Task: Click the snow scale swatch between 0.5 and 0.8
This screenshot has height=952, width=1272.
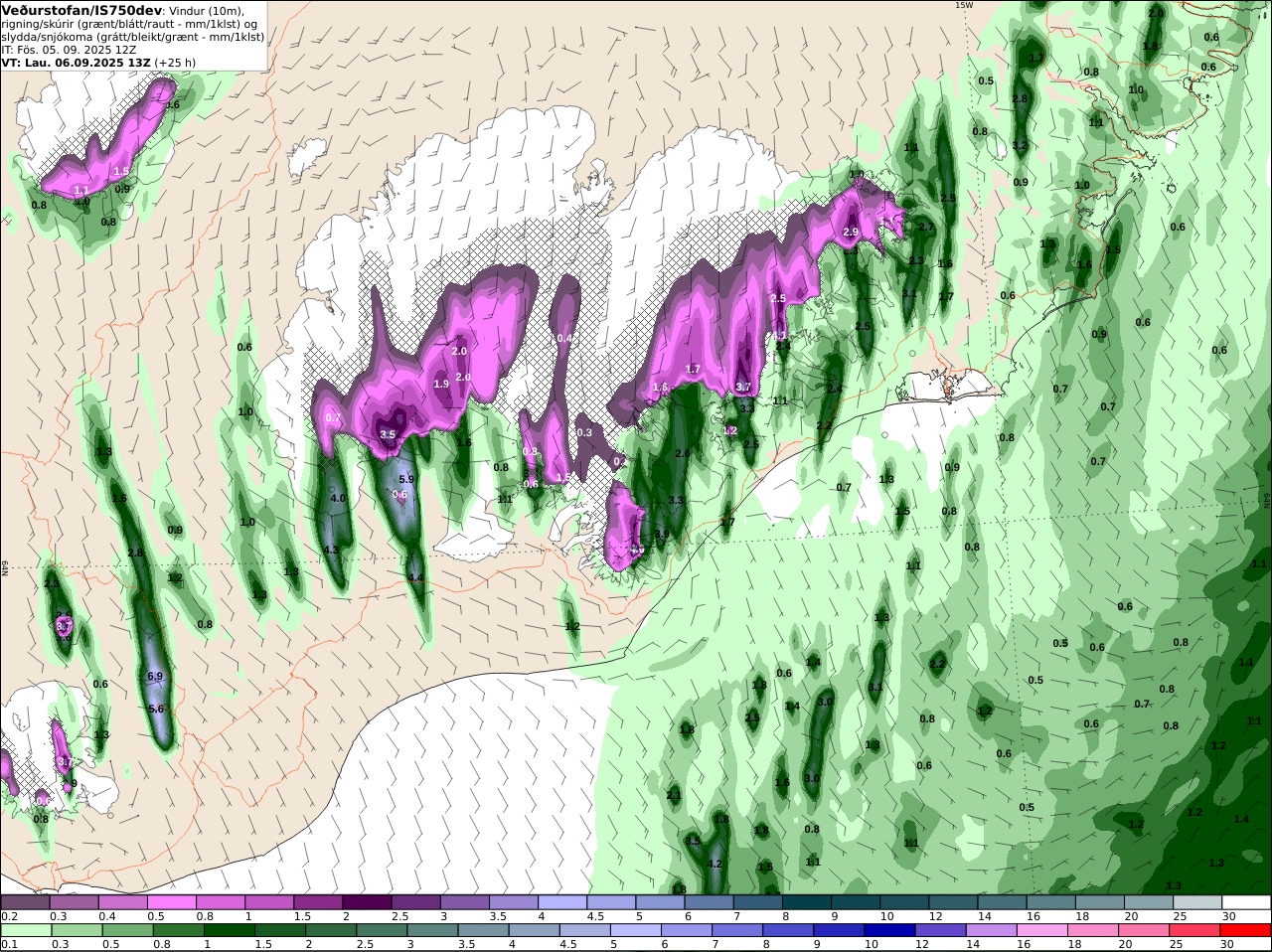Action: (x=171, y=902)
